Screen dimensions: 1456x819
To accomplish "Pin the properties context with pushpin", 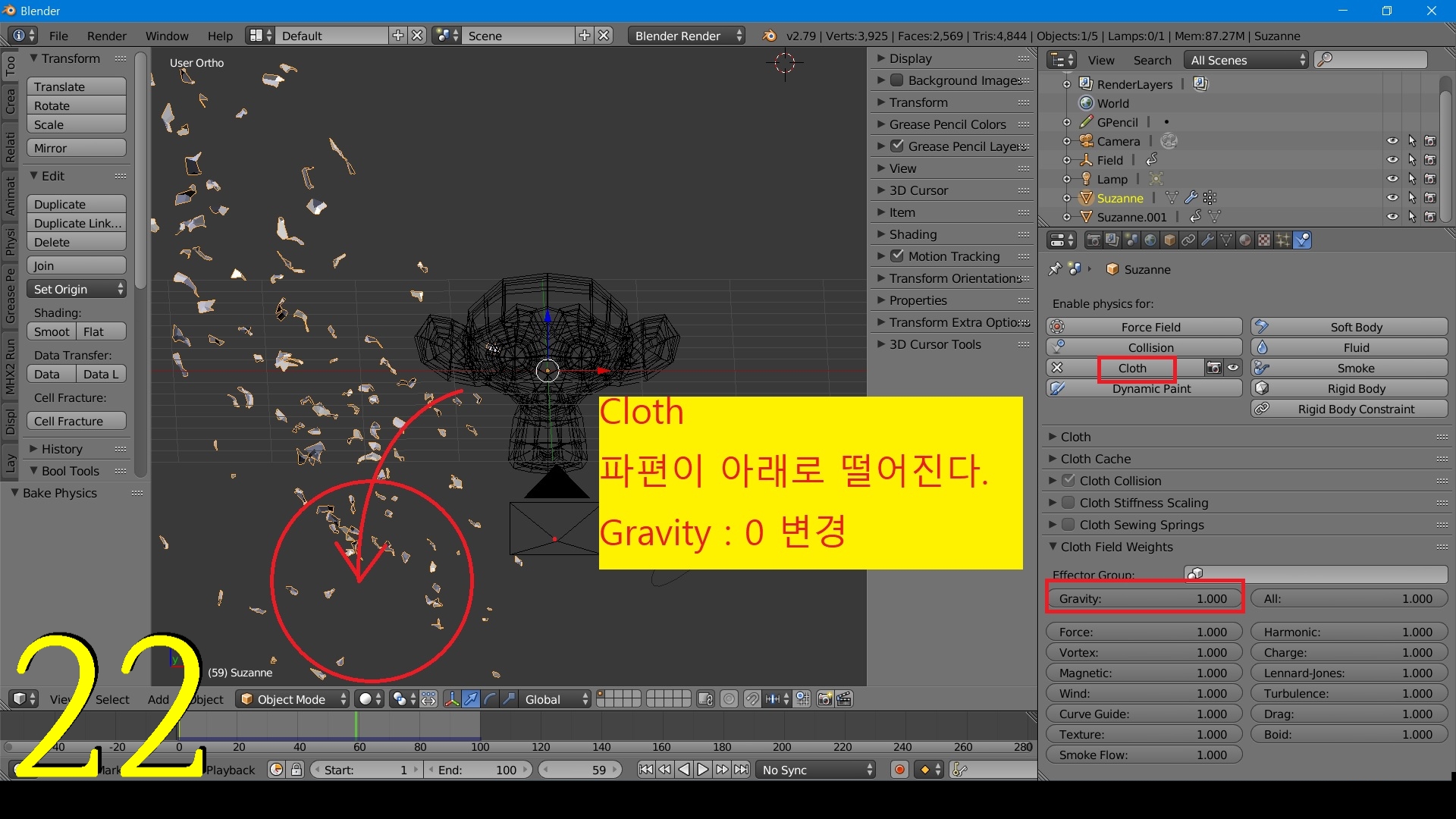I will [1055, 269].
